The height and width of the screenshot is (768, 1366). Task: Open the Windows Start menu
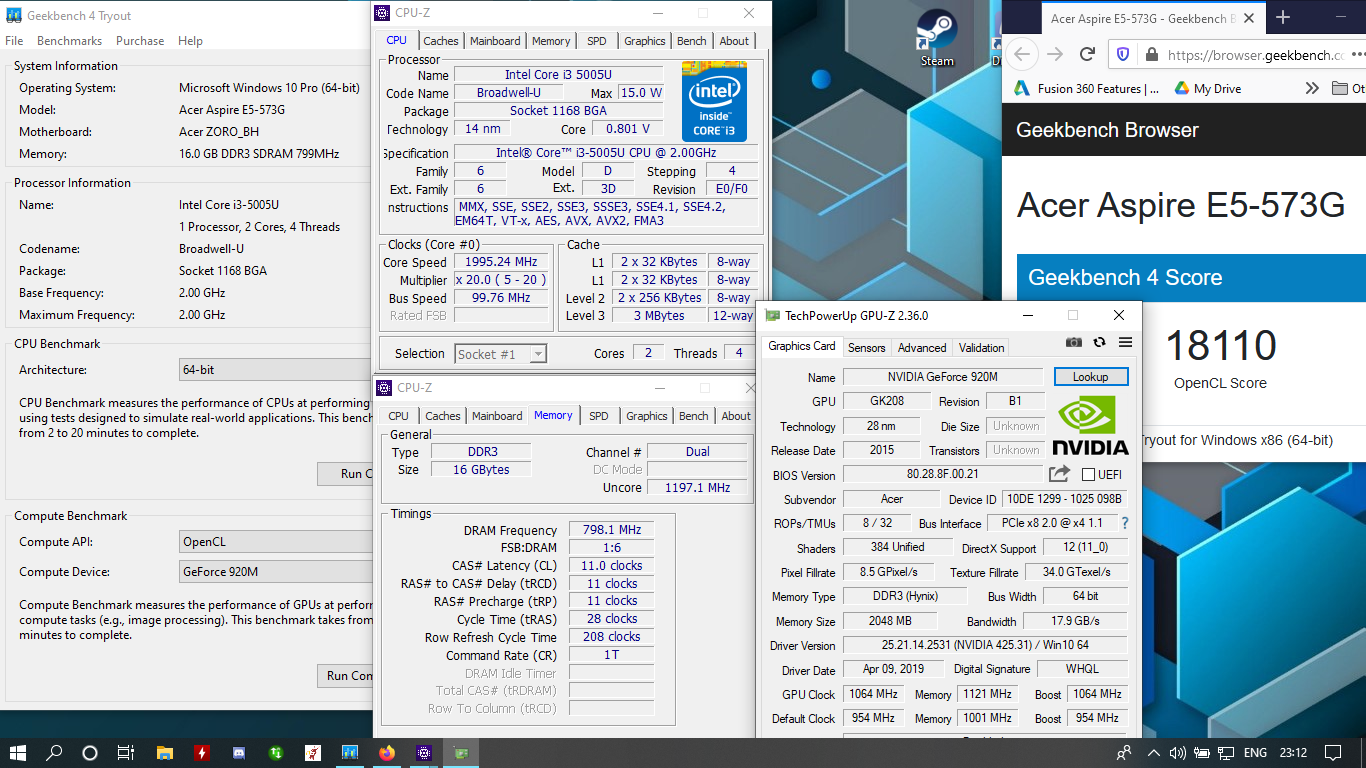(18, 752)
